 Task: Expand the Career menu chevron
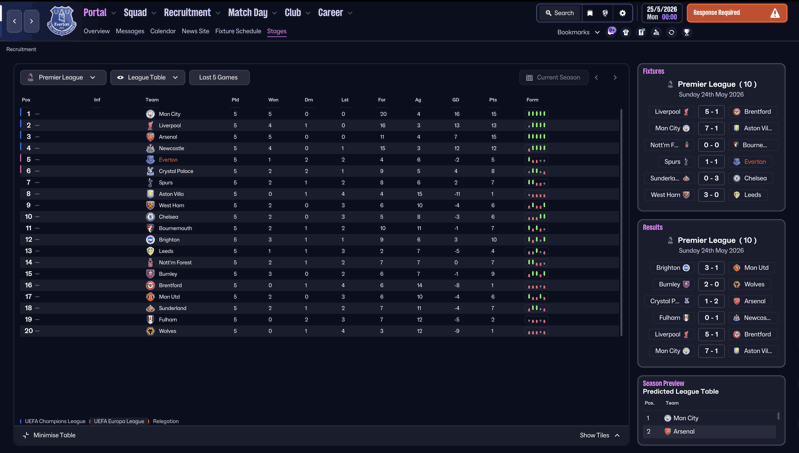(x=350, y=13)
